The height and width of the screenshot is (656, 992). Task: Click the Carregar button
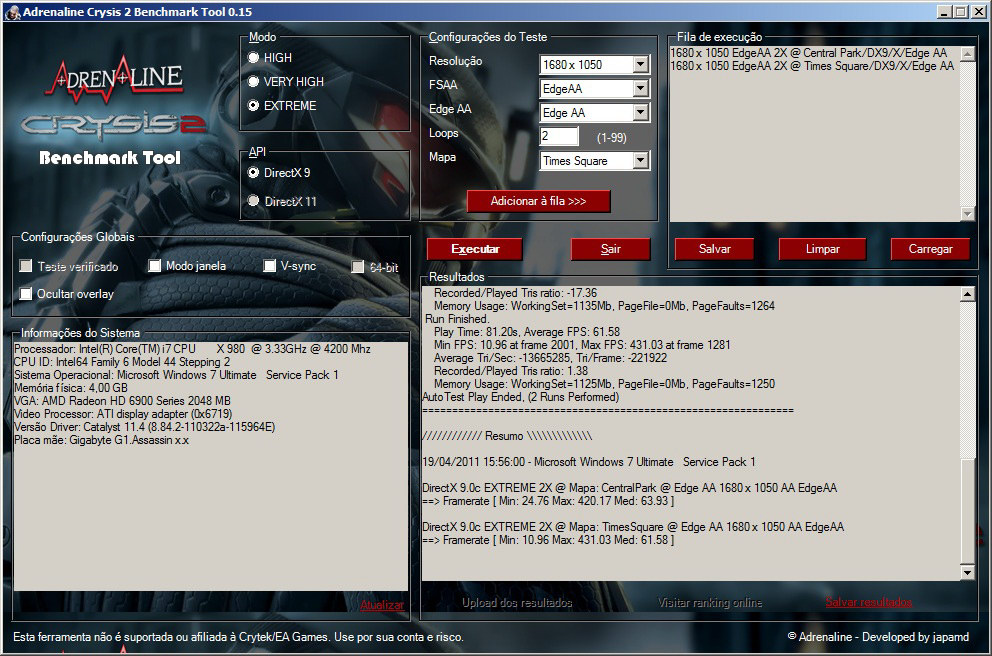tap(931, 249)
